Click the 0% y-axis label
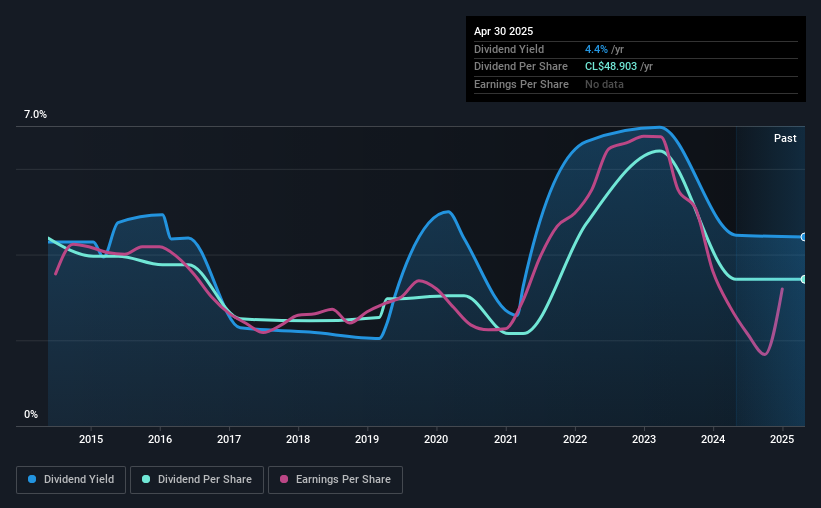 [x=31, y=414]
